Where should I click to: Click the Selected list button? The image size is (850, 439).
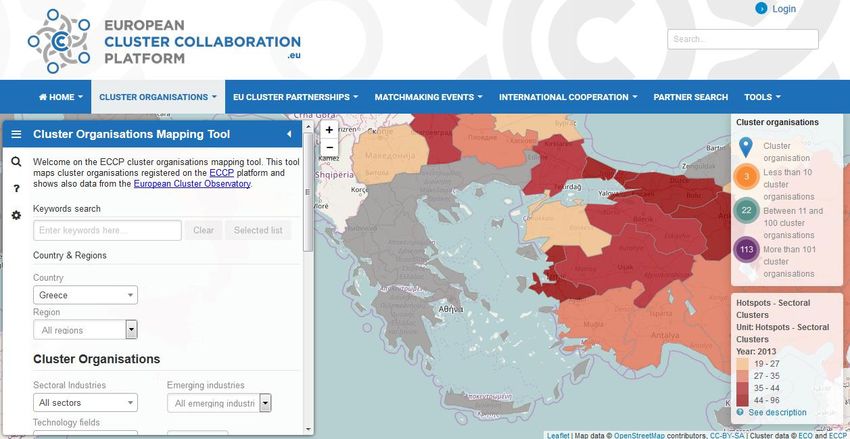(258, 230)
